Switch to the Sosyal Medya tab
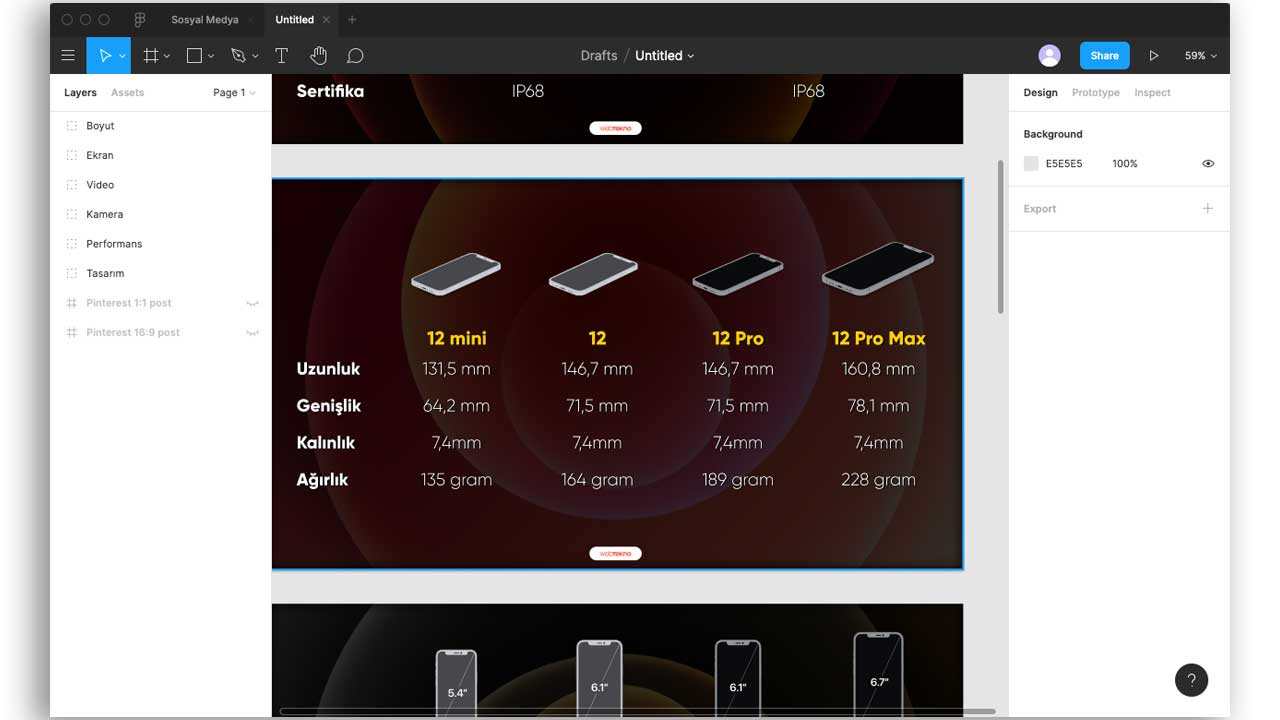Image resolution: width=1280 pixels, height=720 pixels. point(205,19)
